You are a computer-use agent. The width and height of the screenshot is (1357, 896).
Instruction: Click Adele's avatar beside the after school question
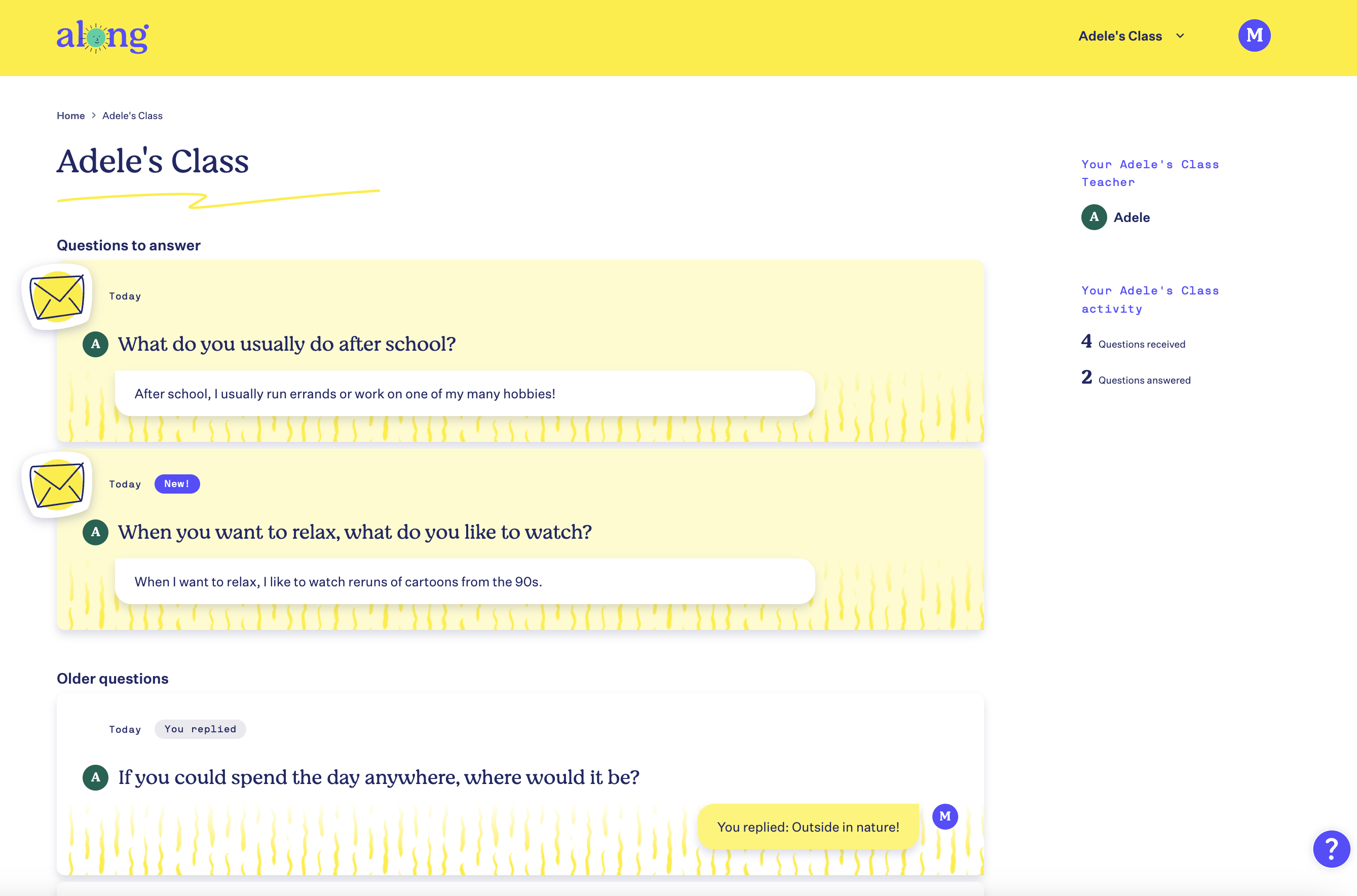[x=95, y=344]
